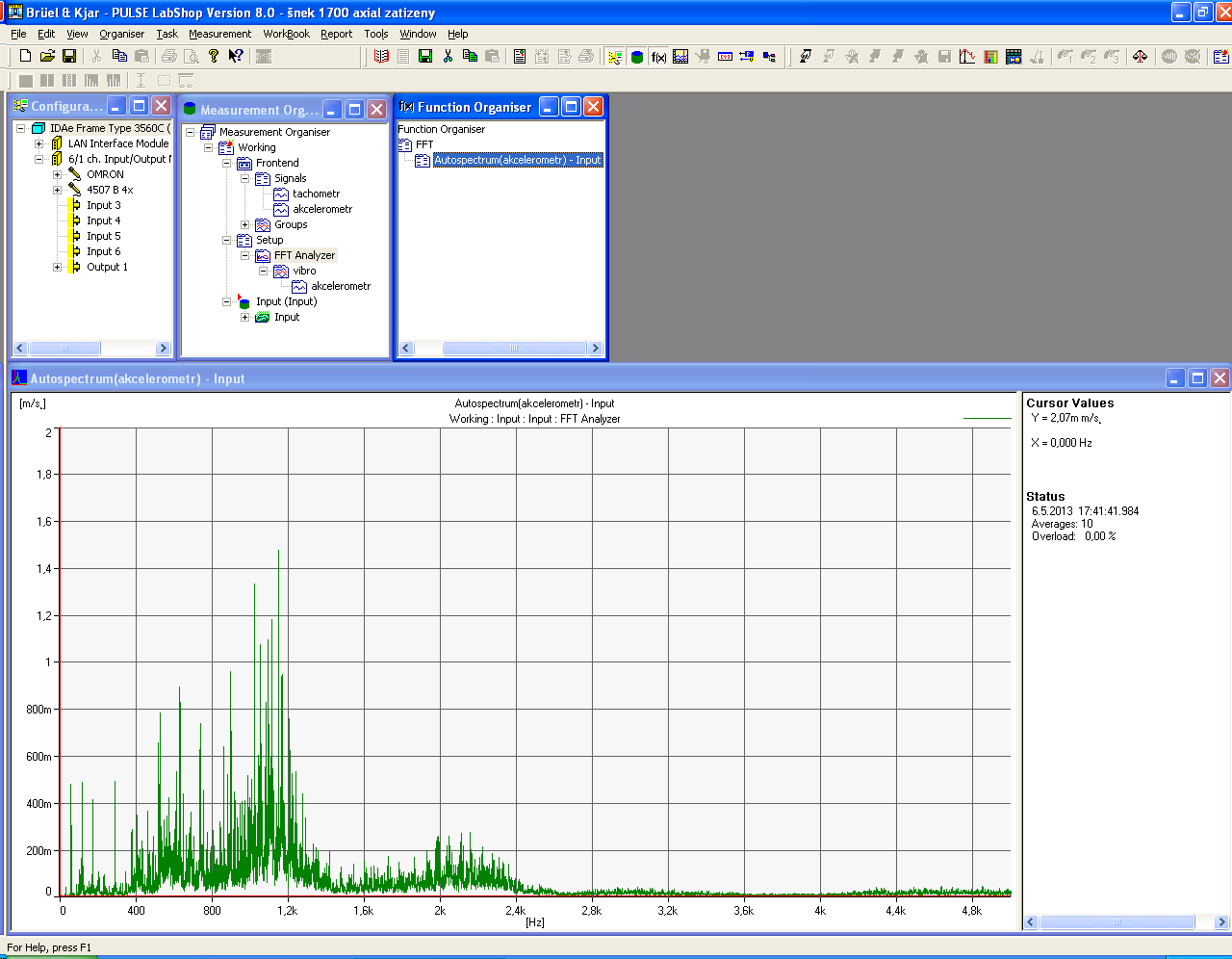Open the Display Organiser graph icon
The height and width of the screenshot is (959, 1232).
pos(680,57)
